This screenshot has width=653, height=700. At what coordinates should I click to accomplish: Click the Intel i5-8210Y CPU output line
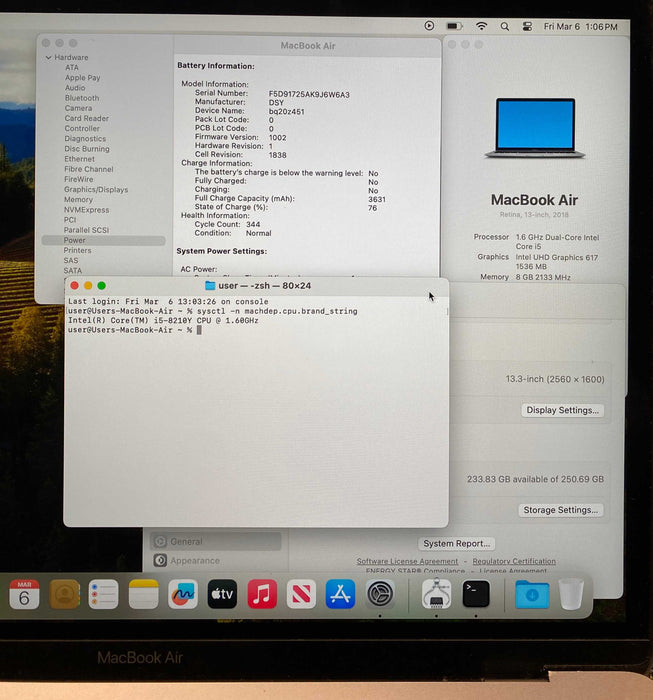(163, 321)
